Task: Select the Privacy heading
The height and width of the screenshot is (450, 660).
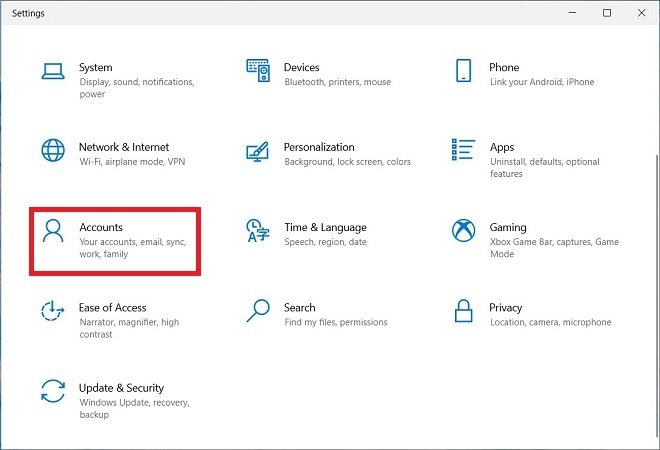Action: coord(505,308)
